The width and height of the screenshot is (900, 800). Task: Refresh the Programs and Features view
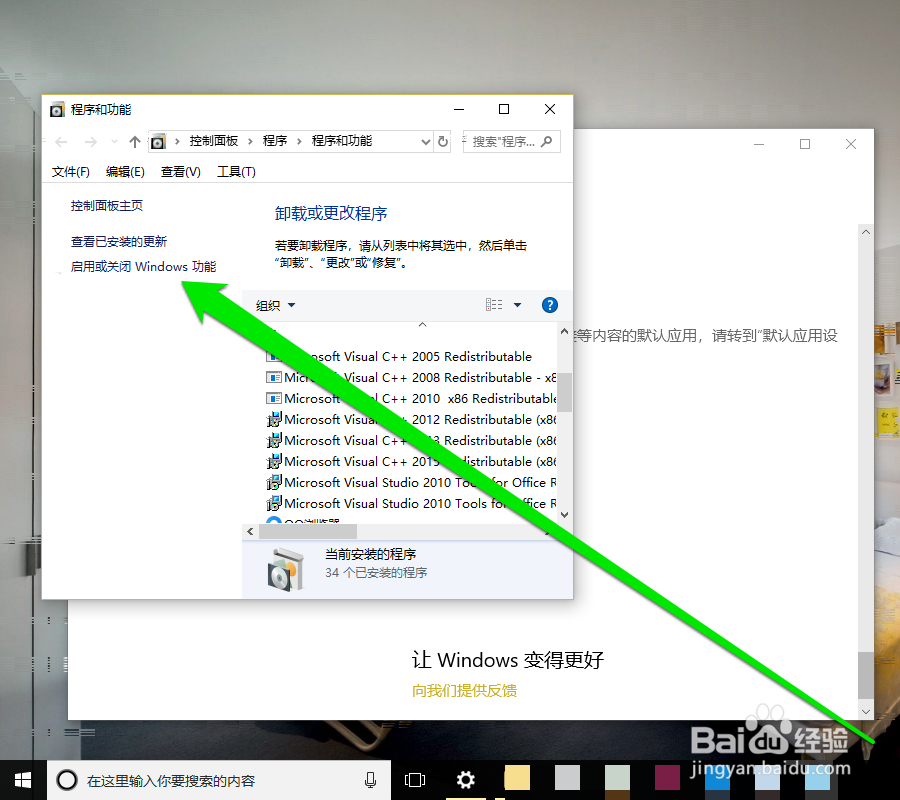click(443, 141)
